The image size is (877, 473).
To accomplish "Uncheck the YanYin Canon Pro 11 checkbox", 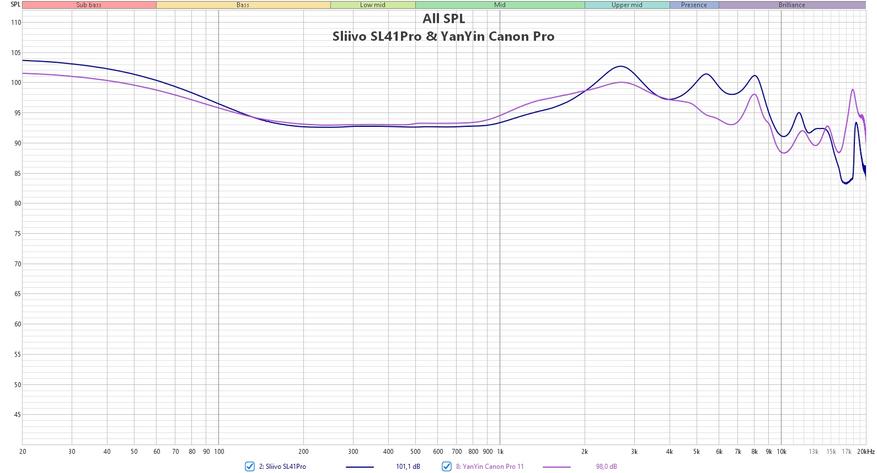I will [x=446, y=466].
